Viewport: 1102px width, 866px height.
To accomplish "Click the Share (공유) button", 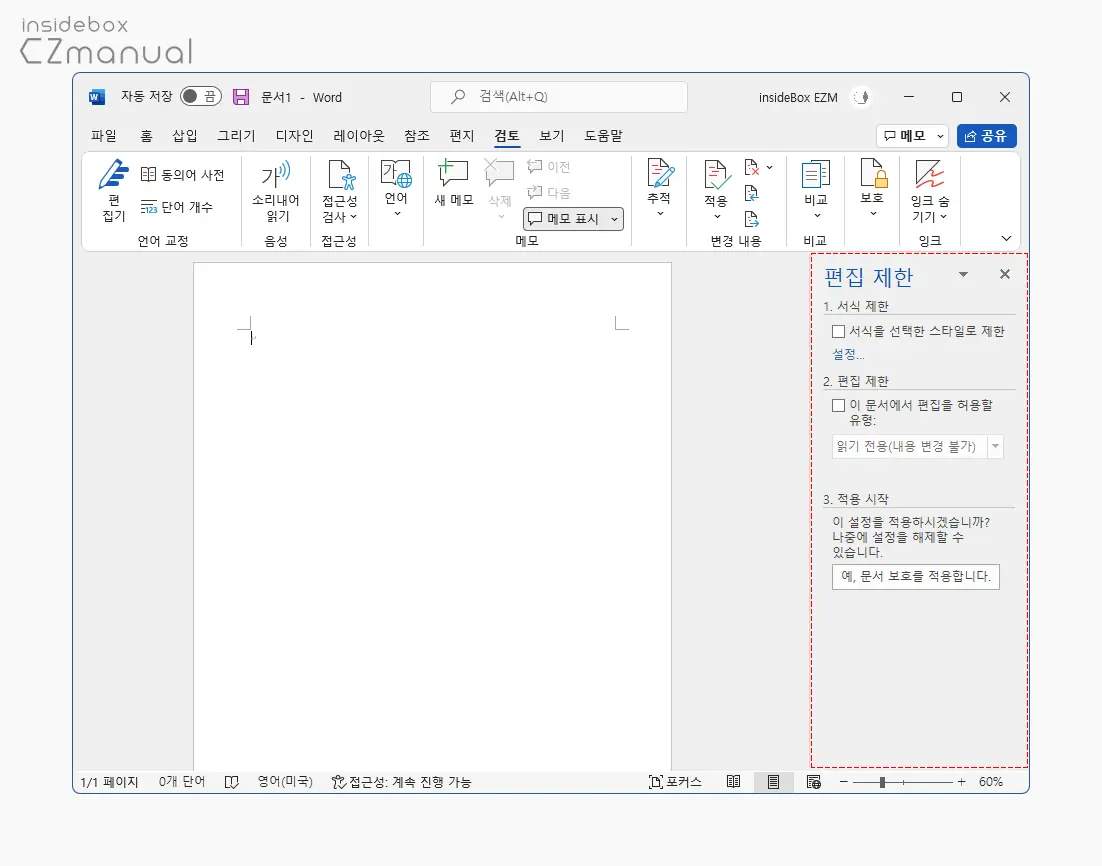I will coord(987,136).
